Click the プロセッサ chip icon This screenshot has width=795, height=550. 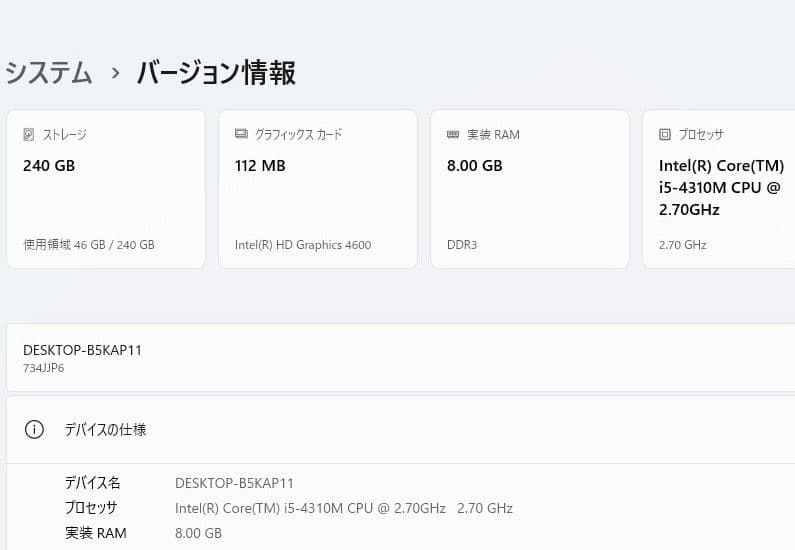(665, 134)
